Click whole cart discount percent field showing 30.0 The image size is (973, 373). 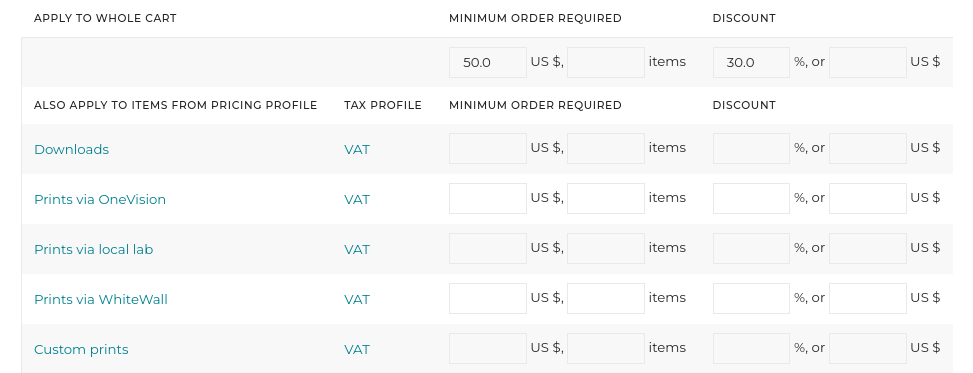click(751, 63)
